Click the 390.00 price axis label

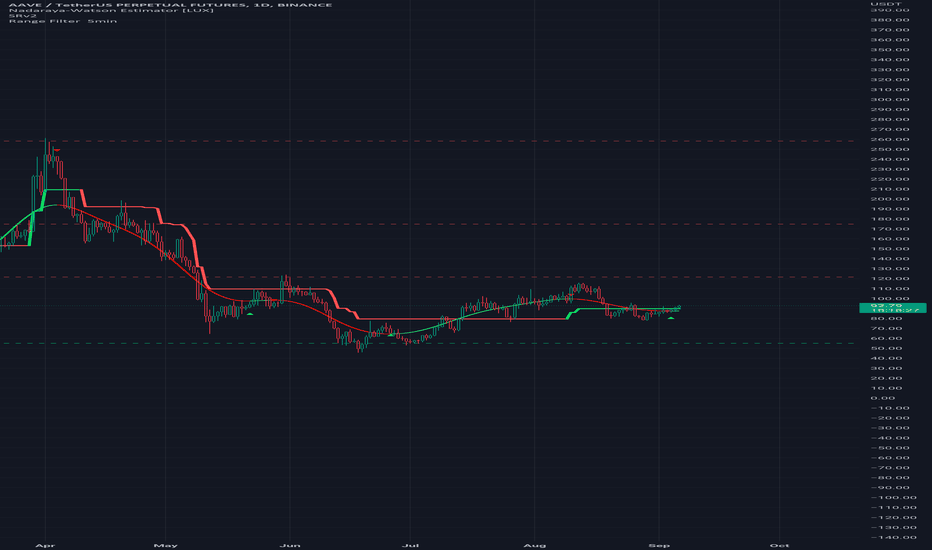point(890,10)
